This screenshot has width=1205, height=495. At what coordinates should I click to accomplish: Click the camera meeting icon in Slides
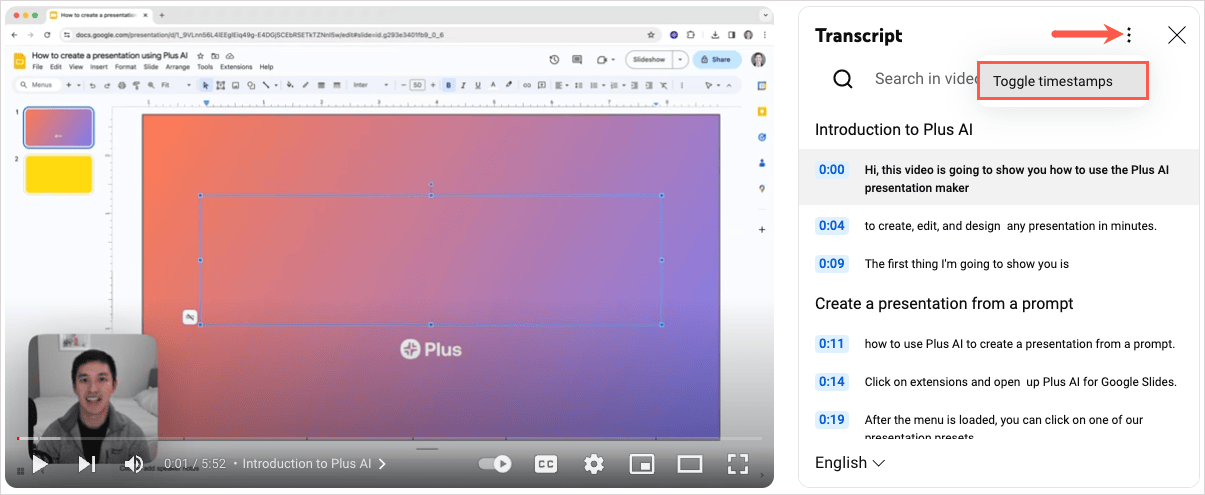tap(602, 60)
